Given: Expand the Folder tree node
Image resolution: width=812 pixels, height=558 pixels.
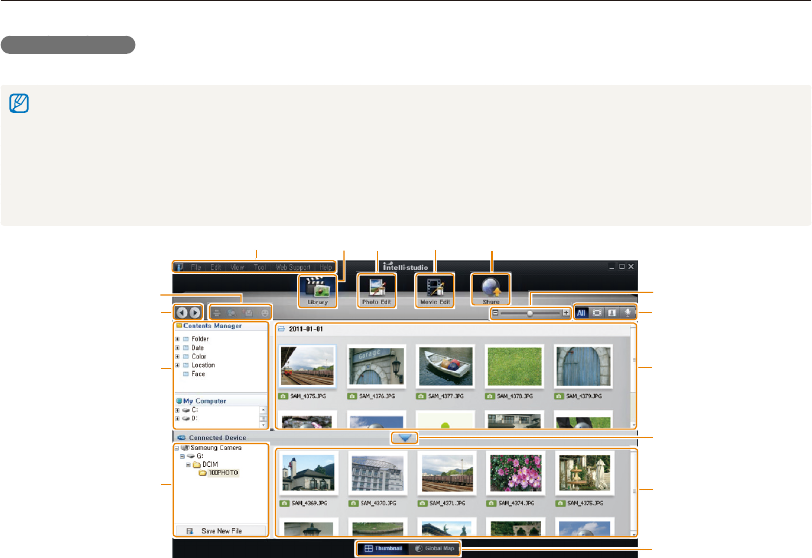Looking at the screenshot, I should [178, 339].
